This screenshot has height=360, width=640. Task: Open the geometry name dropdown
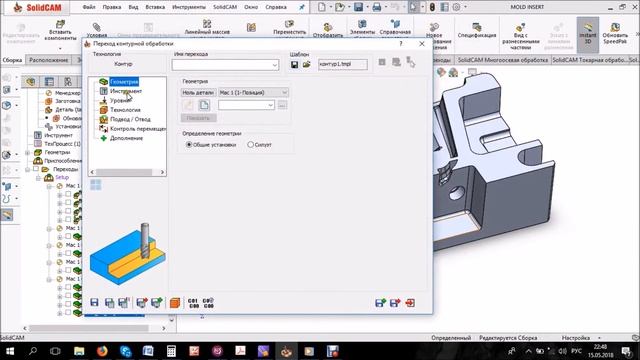(270, 105)
